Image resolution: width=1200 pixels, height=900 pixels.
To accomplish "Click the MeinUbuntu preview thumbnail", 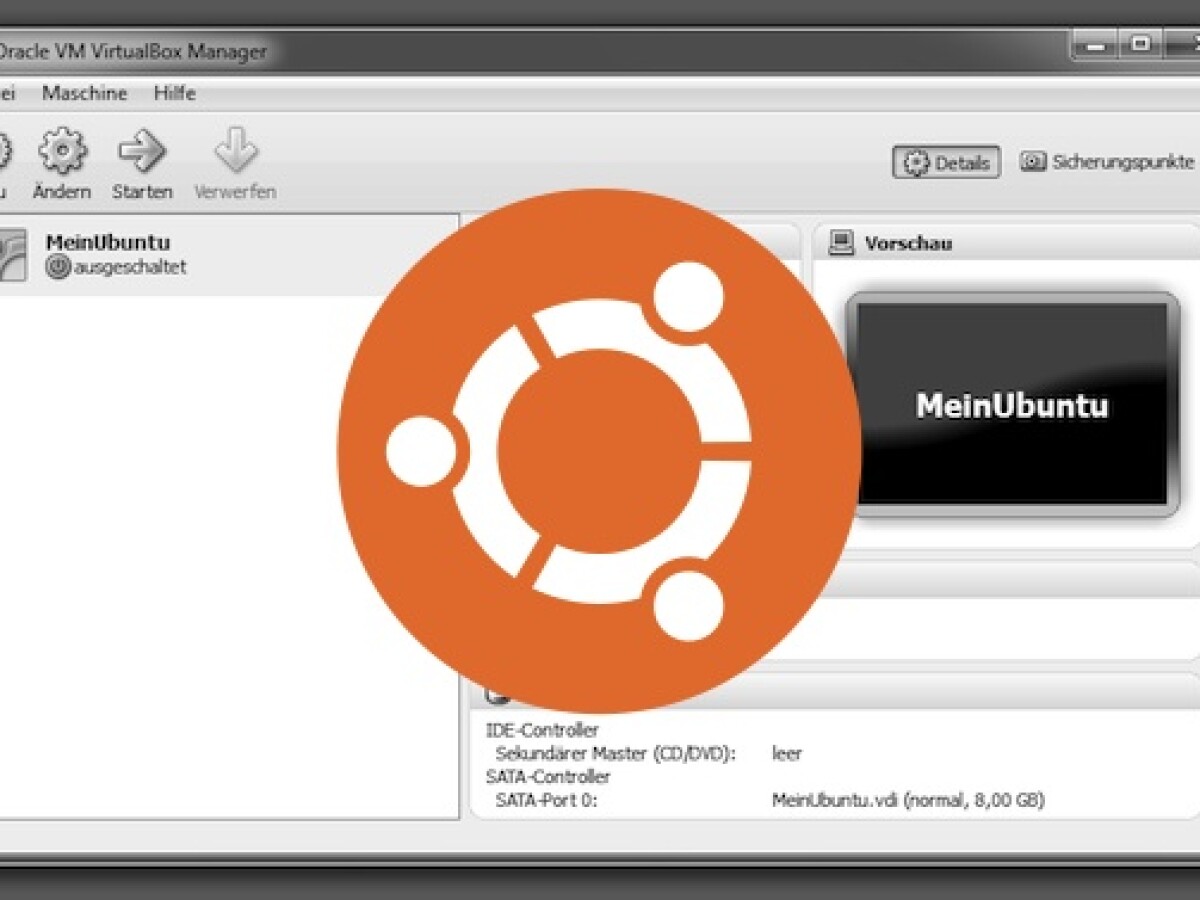I will (1011, 404).
